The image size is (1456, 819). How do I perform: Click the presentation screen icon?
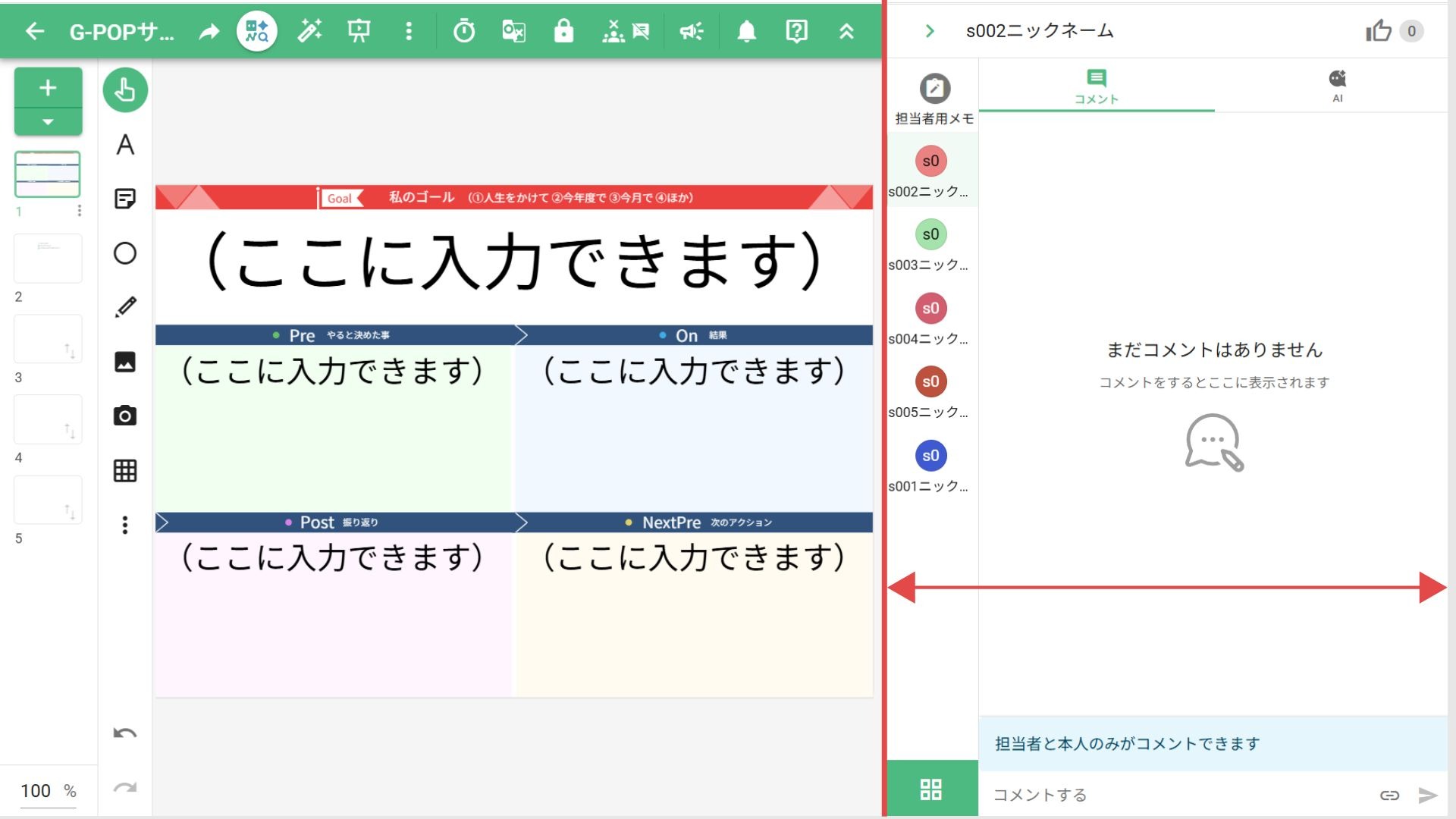click(359, 31)
